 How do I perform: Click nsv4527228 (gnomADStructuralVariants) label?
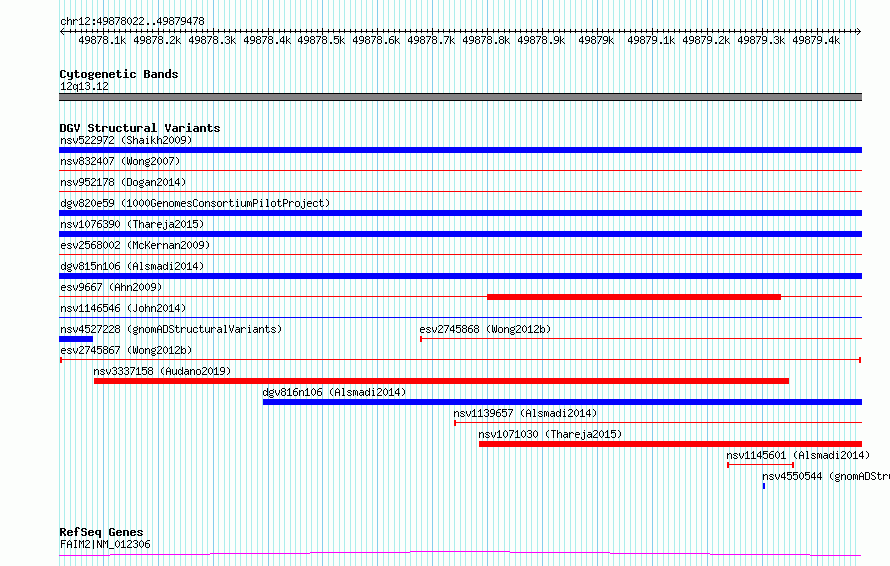click(x=171, y=329)
